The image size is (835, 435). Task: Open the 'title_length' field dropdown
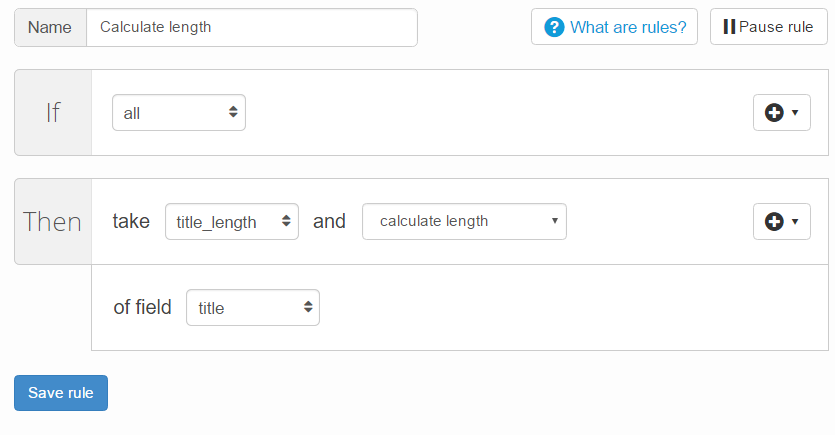(232, 222)
